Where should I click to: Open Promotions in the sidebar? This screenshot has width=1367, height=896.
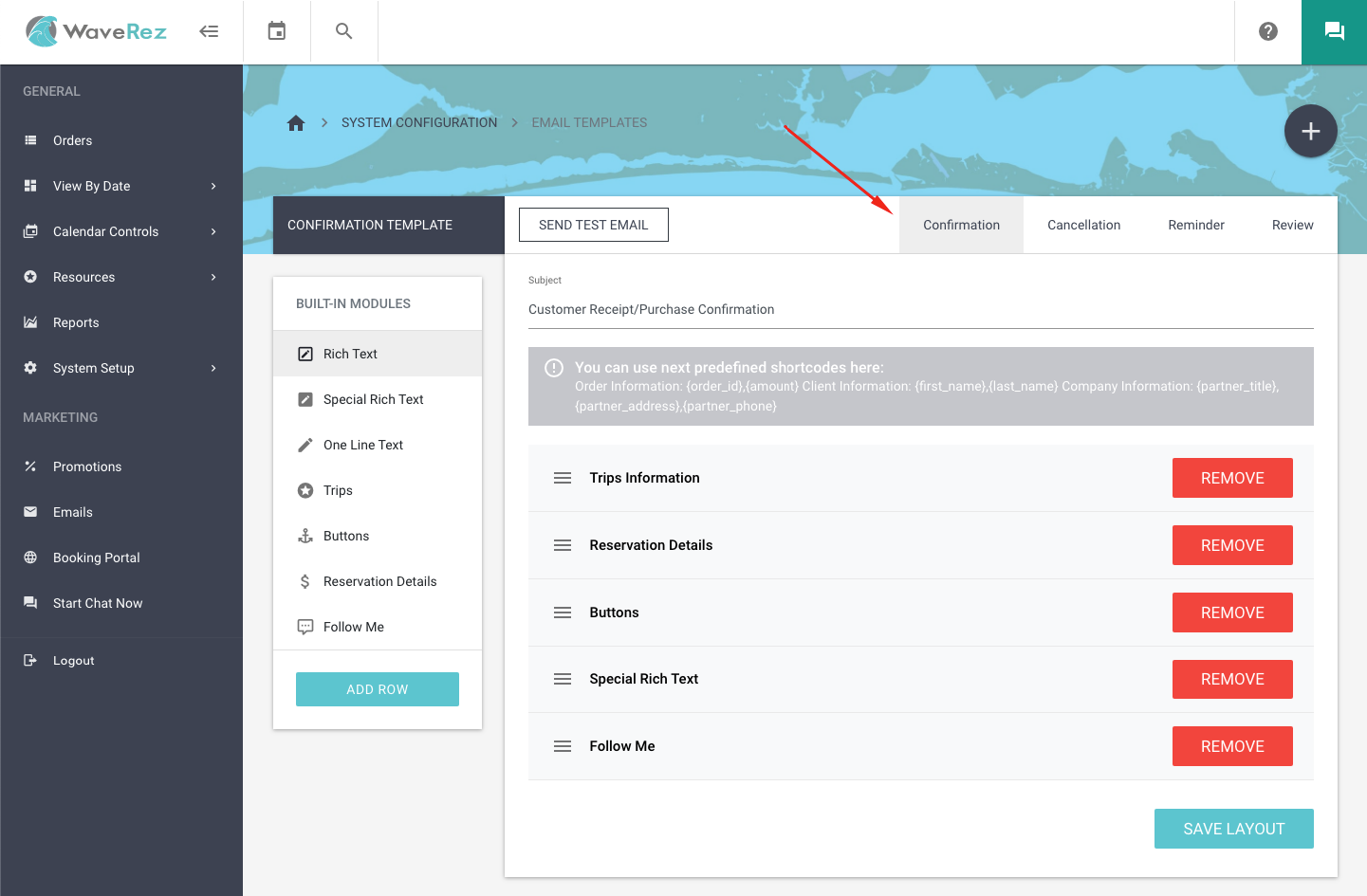(87, 466)
